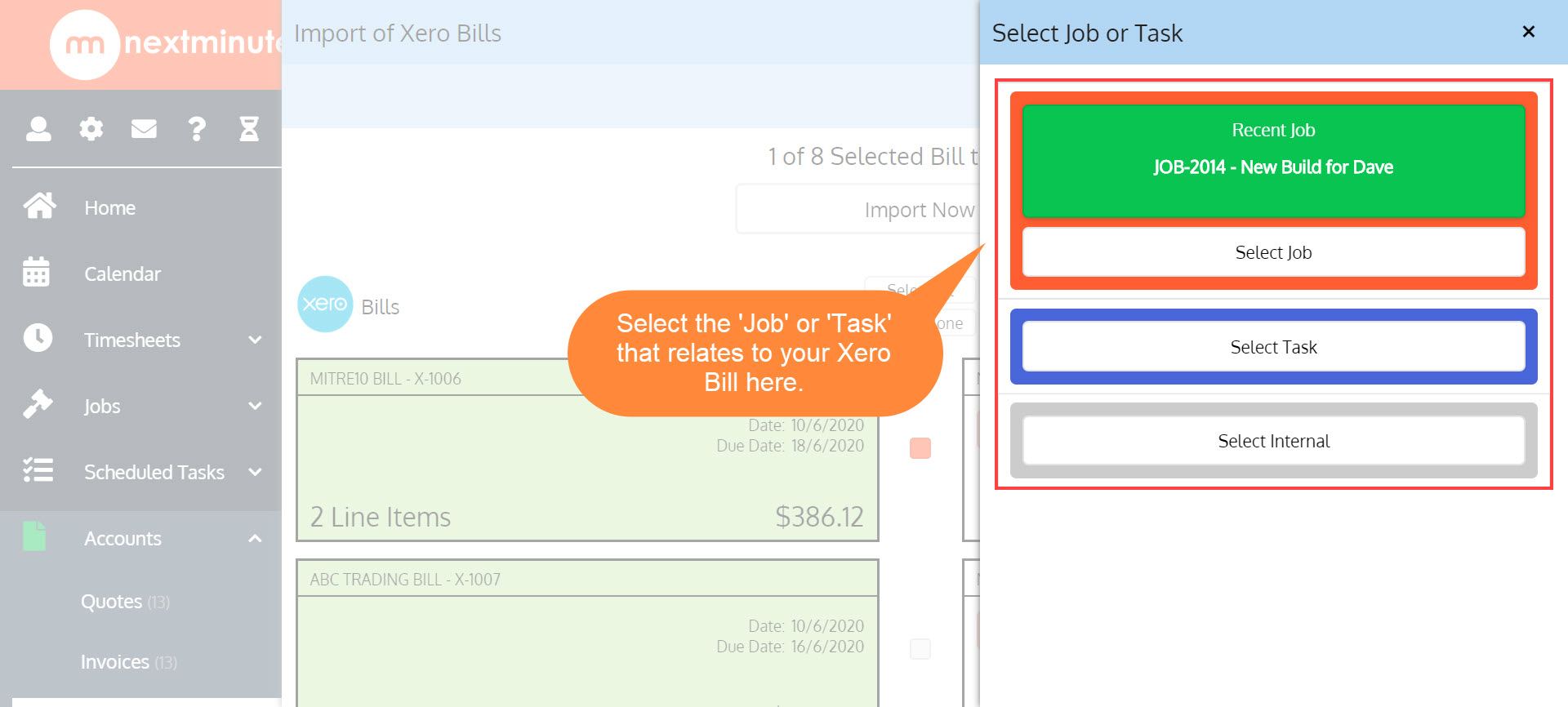The image size is (1568, 707).
Task: Click the Calendar icon in sidebar
Action: click(37, 272)
